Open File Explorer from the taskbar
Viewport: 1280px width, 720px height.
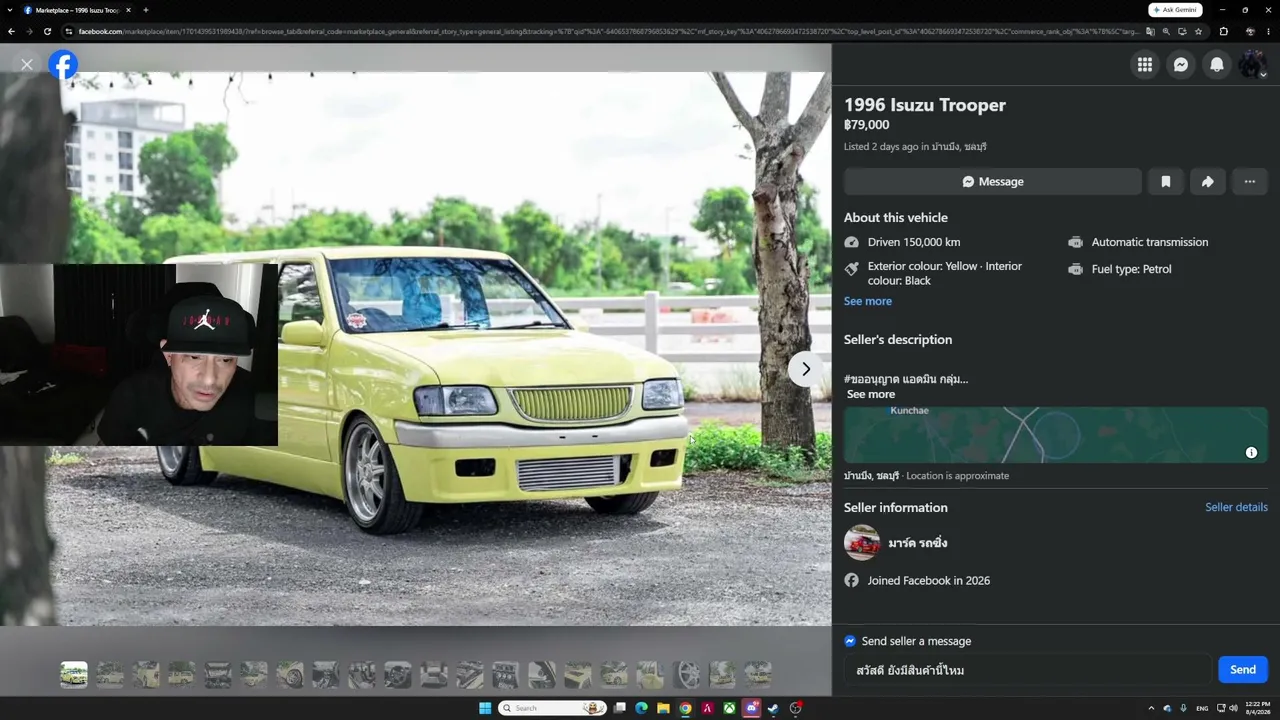[663, 708]
